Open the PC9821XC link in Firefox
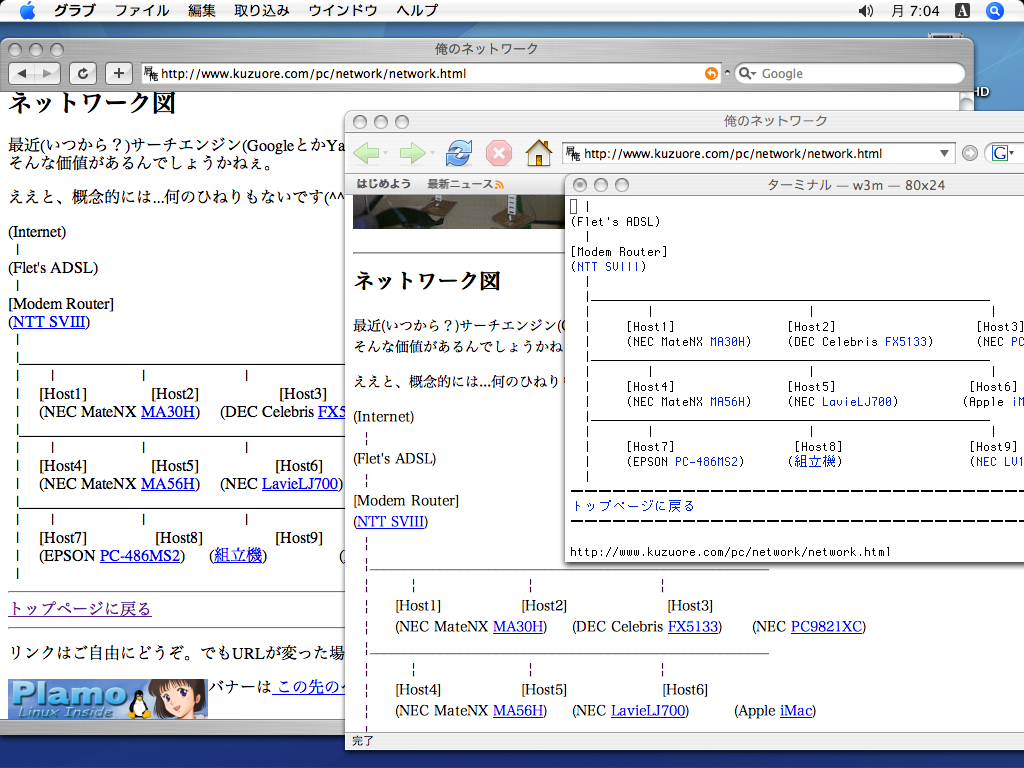 (826, 627)
